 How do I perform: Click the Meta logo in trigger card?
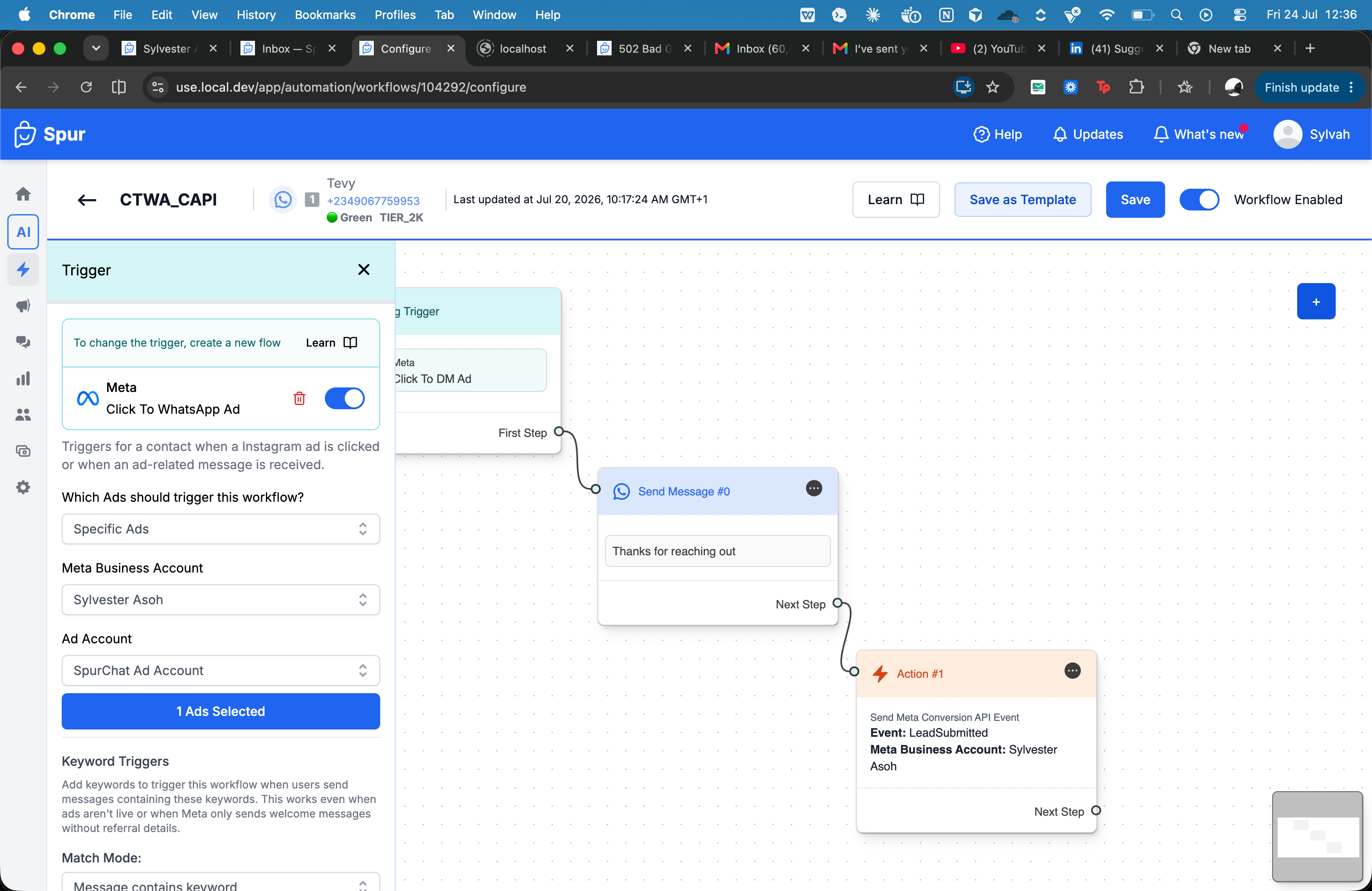[88, 398]
